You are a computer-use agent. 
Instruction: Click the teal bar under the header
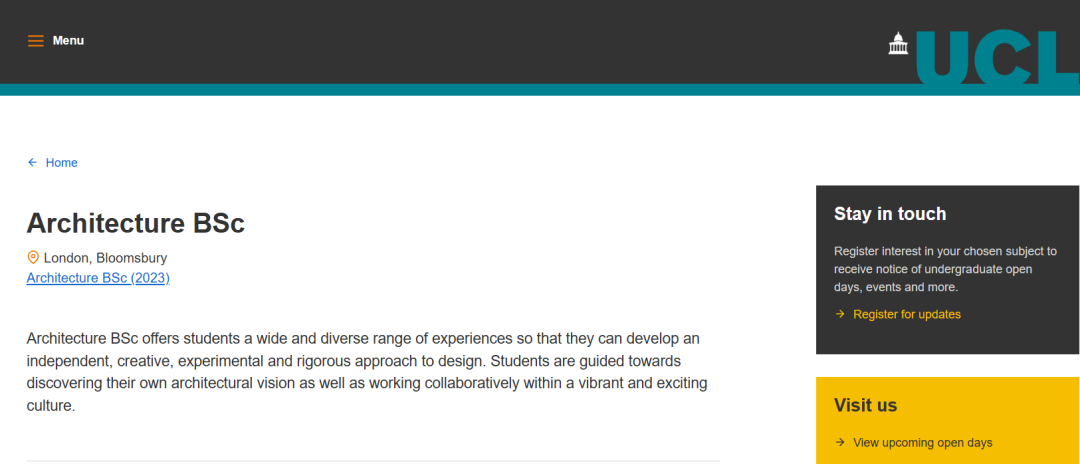pos(455,89)
